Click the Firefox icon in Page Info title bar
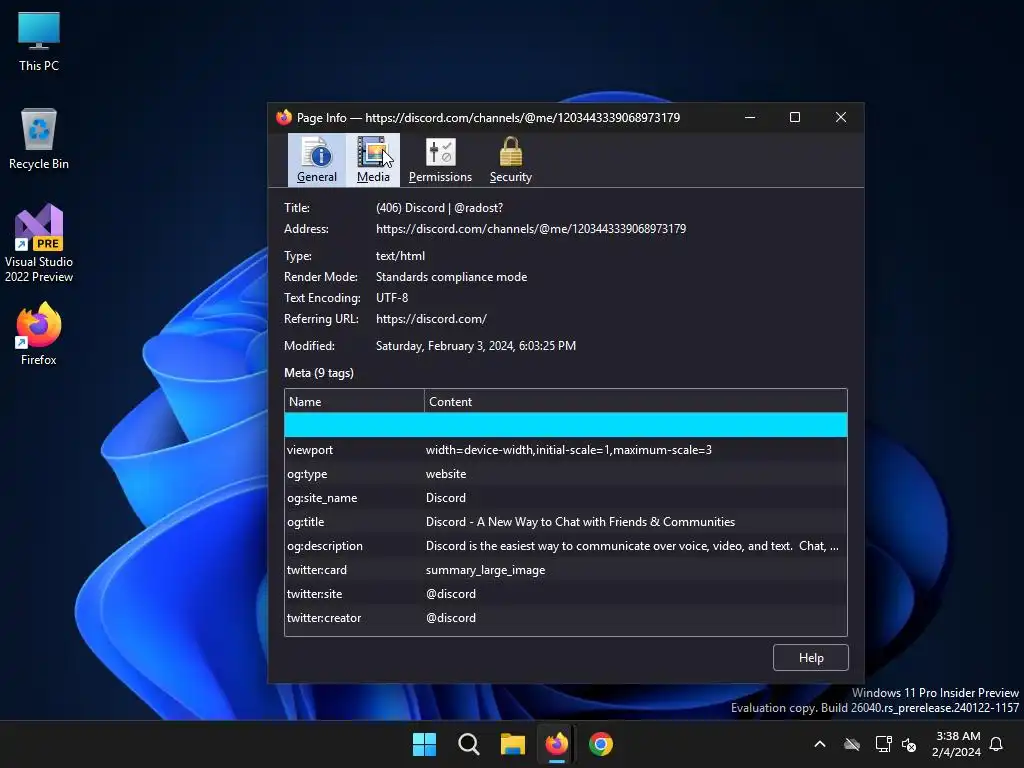The width and height of the screenshot is (1024, 768). click(283, 118)
